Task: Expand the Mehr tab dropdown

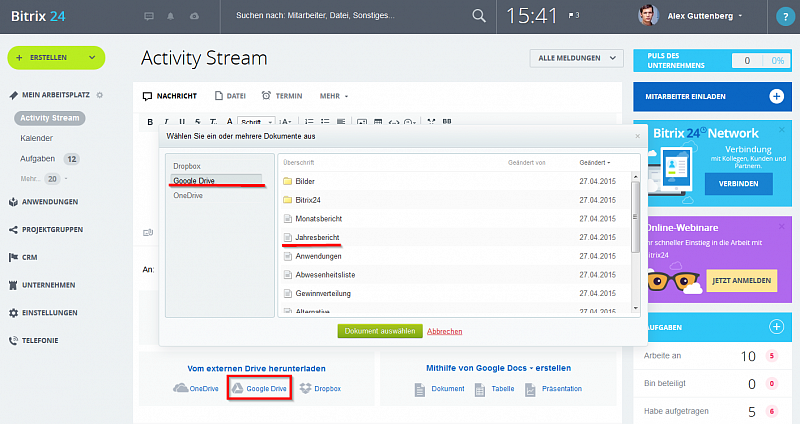Action: point(334,96)
